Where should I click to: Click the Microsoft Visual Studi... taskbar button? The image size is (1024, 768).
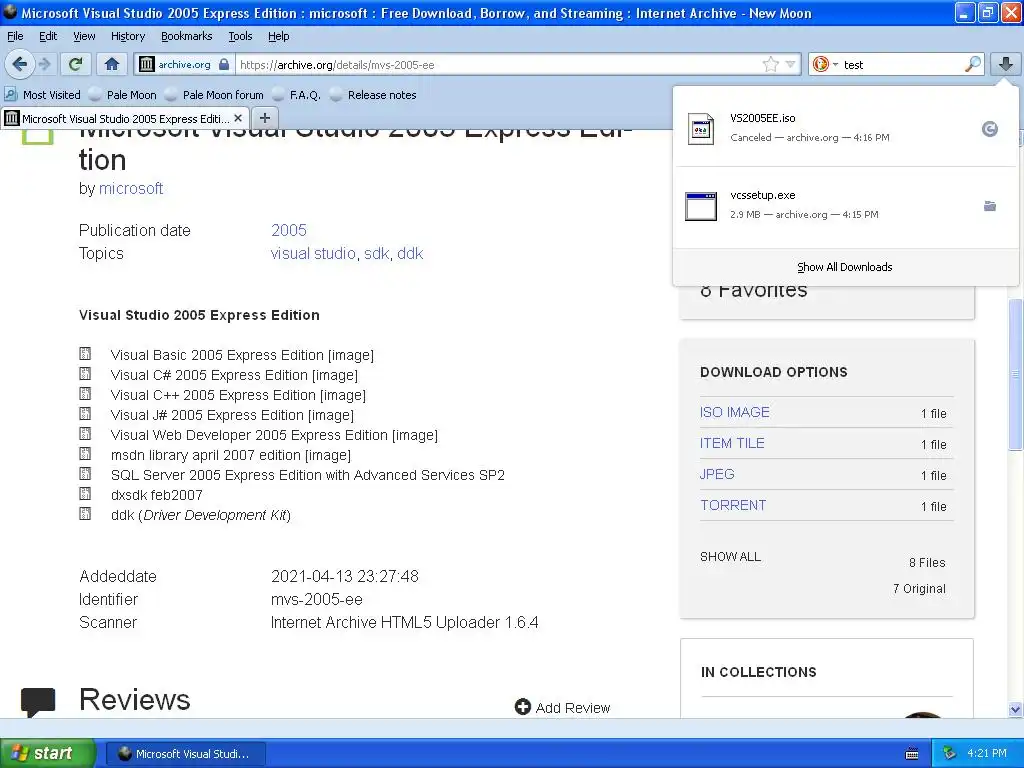pos(185,754)
